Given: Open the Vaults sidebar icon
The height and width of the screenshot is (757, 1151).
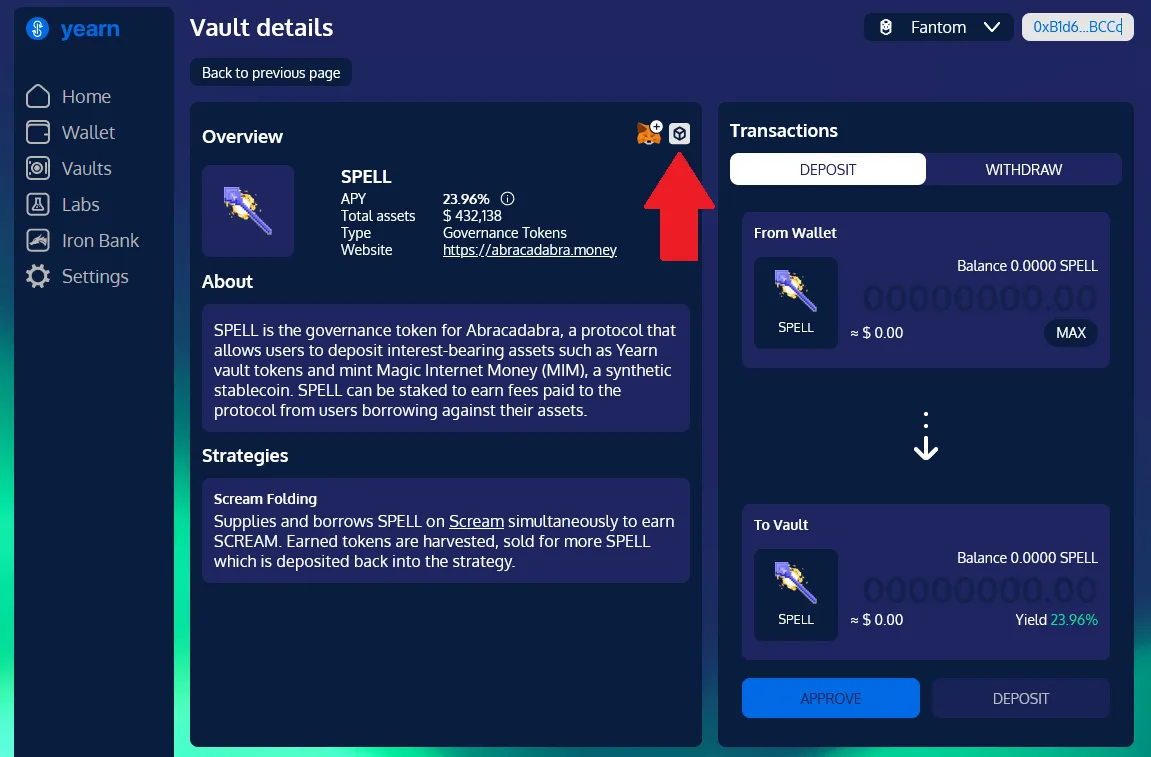Looking at the screenshot, I should tap(37, 168).
